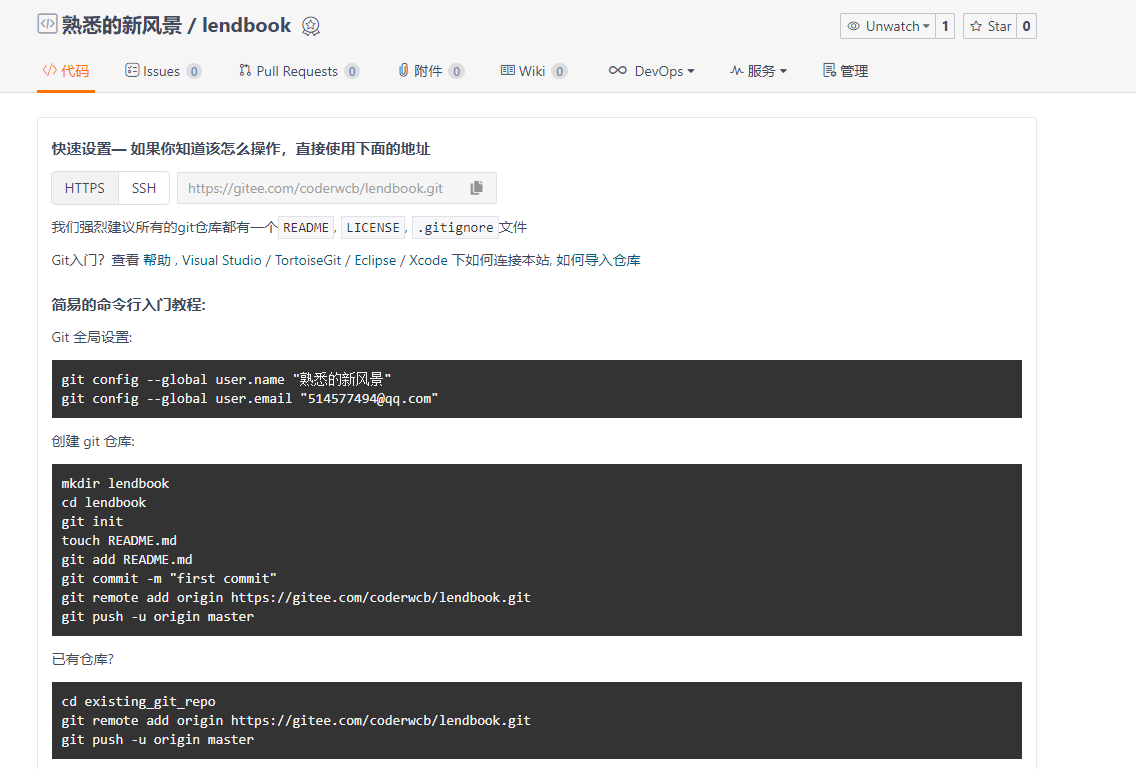Click the git commit first commit line
Viewport: 1136px width, 769px height.
click(x=169, y=578)
